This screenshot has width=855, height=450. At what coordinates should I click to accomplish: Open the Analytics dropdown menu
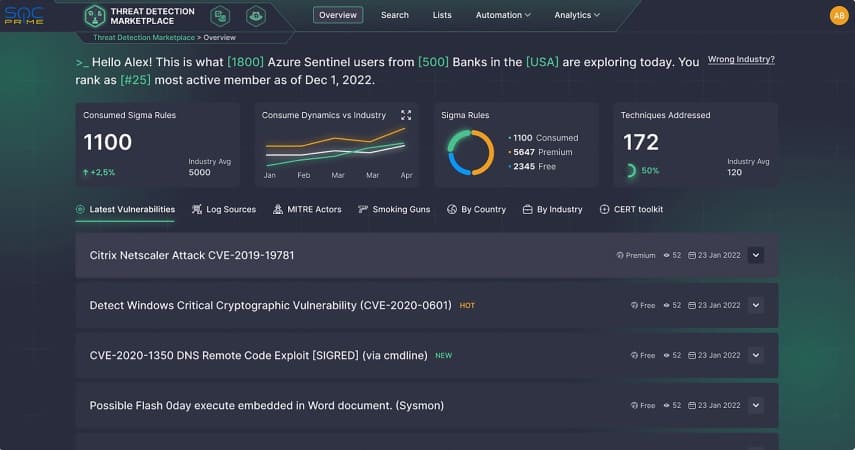[x=577, y=15]
